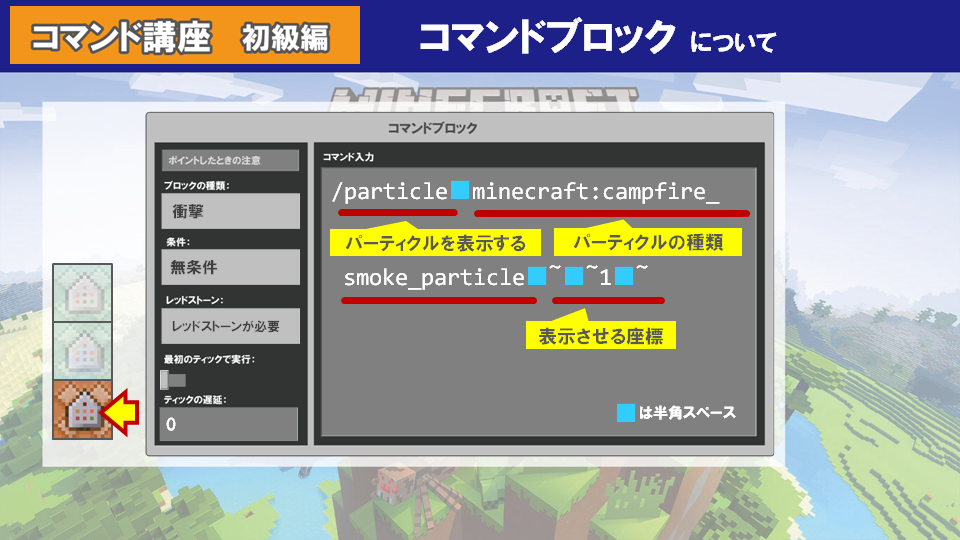
Task: Click the tick delay field showing 0
Action: click(x=229, y=424)
